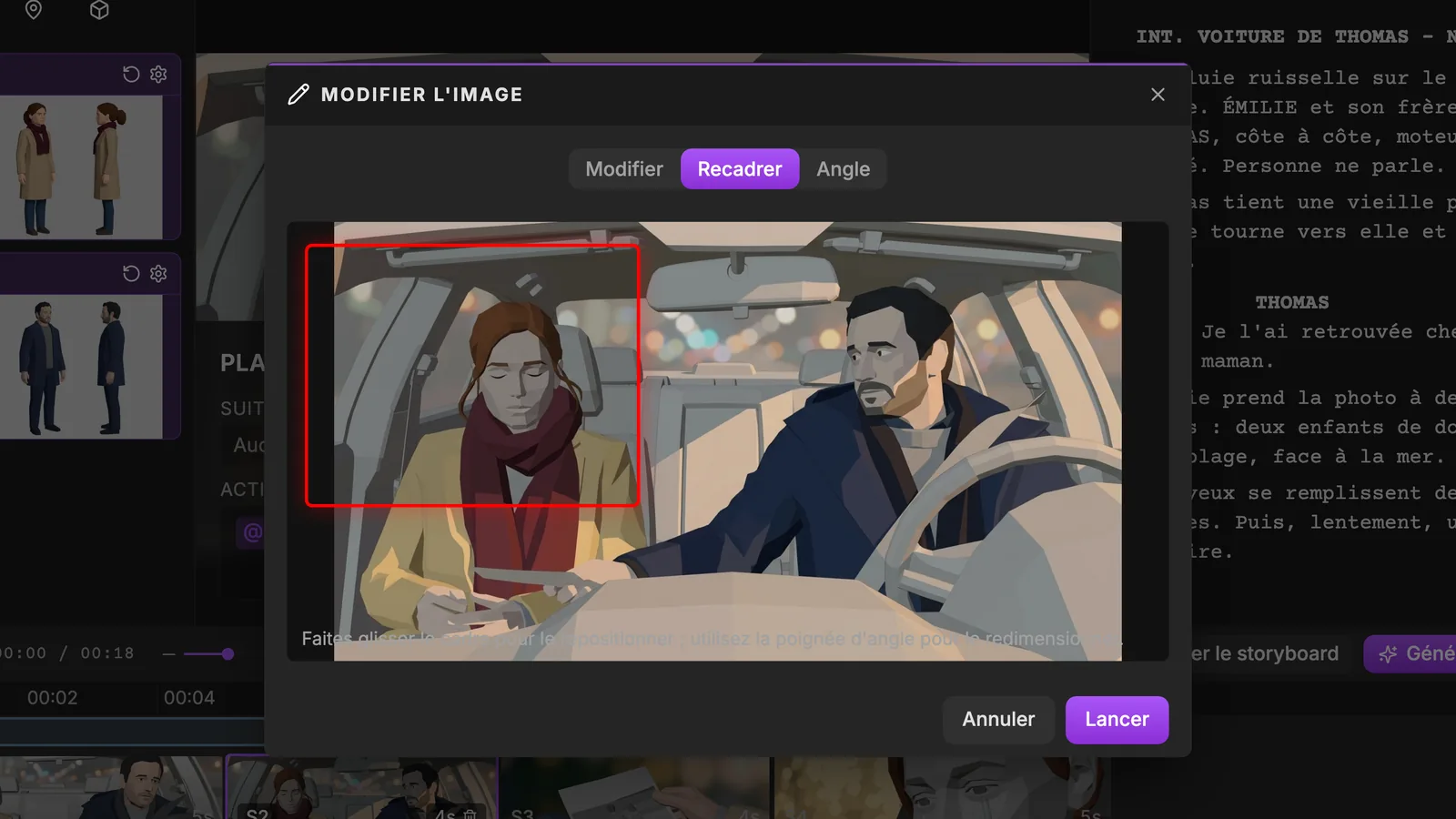Select the man in navy suit thumbnail
Image resolution: width=1456 pixels, height=819 pixels.
(81, 367)
